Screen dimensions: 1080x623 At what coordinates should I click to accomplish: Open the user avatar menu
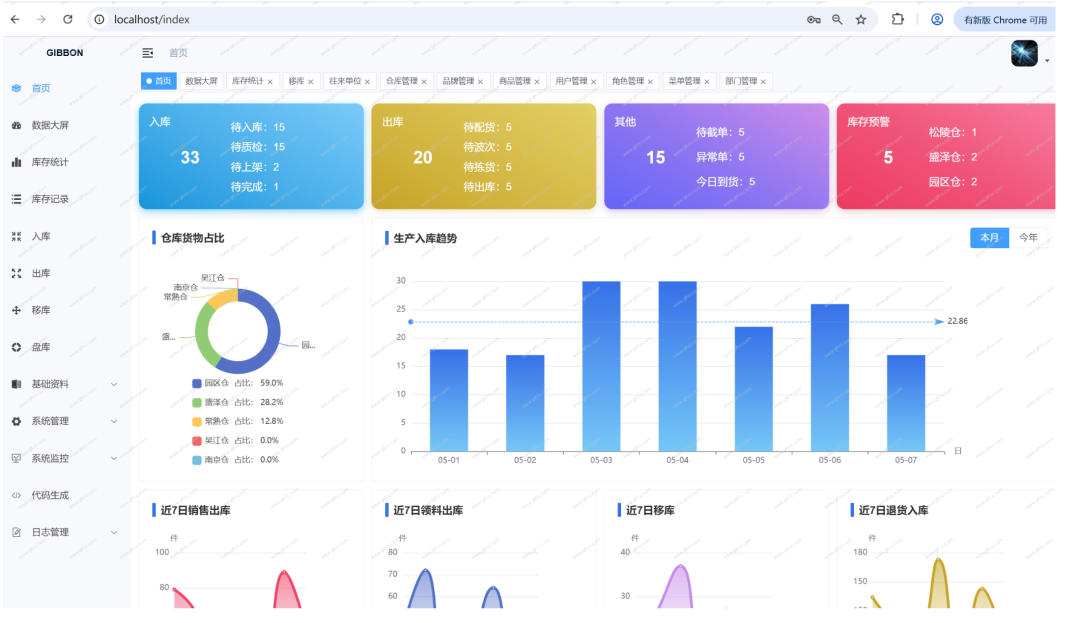(1024, 53)
